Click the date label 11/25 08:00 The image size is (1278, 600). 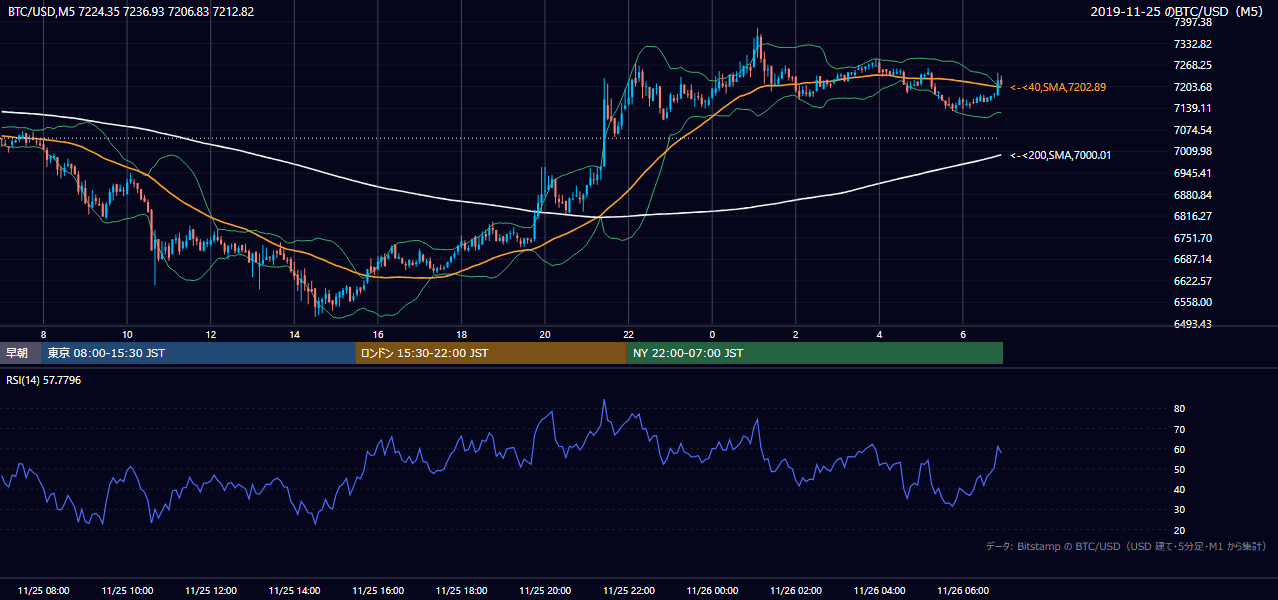[x=43, y=591]
